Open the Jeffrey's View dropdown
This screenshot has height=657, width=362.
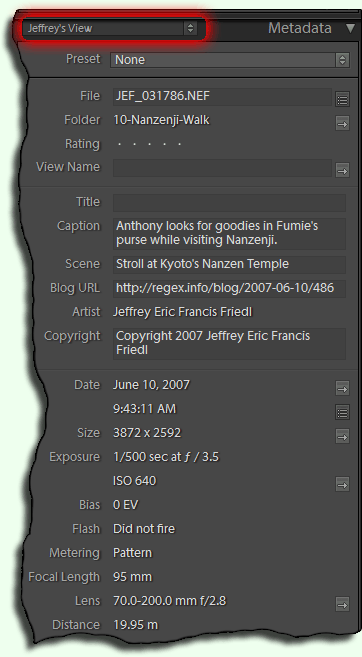pos(110,28)
